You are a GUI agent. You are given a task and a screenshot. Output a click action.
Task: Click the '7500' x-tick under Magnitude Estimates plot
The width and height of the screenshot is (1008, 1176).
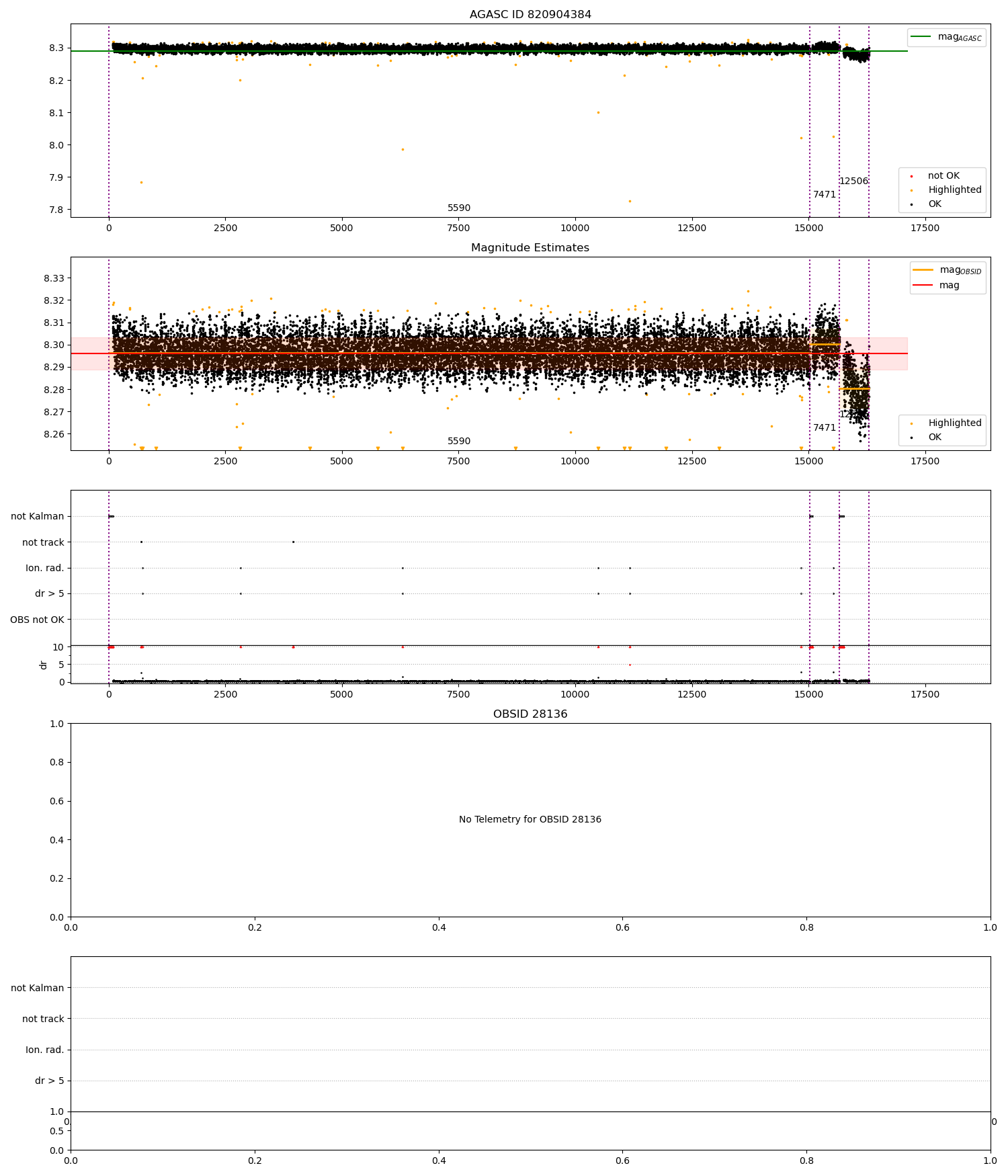(458, 462)
